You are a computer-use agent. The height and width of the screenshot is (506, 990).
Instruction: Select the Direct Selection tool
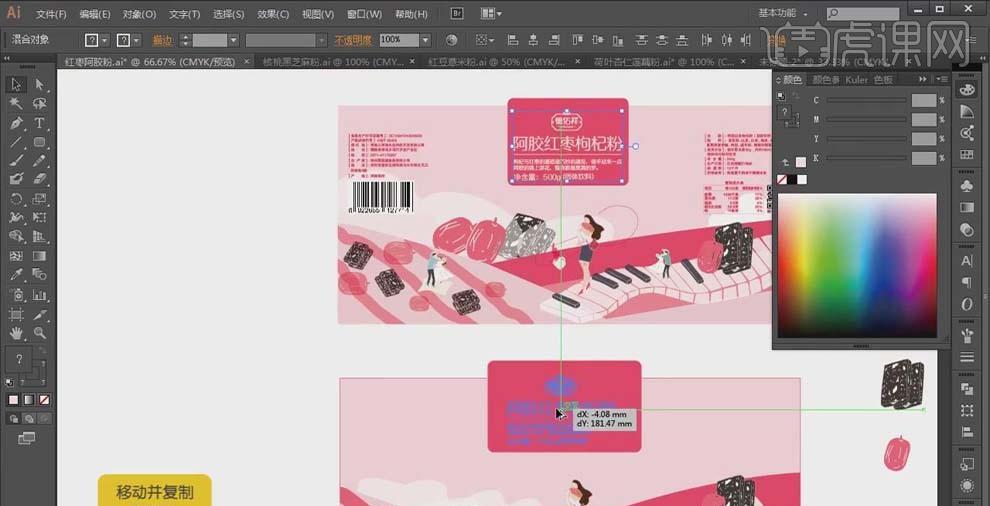point(39,85)
